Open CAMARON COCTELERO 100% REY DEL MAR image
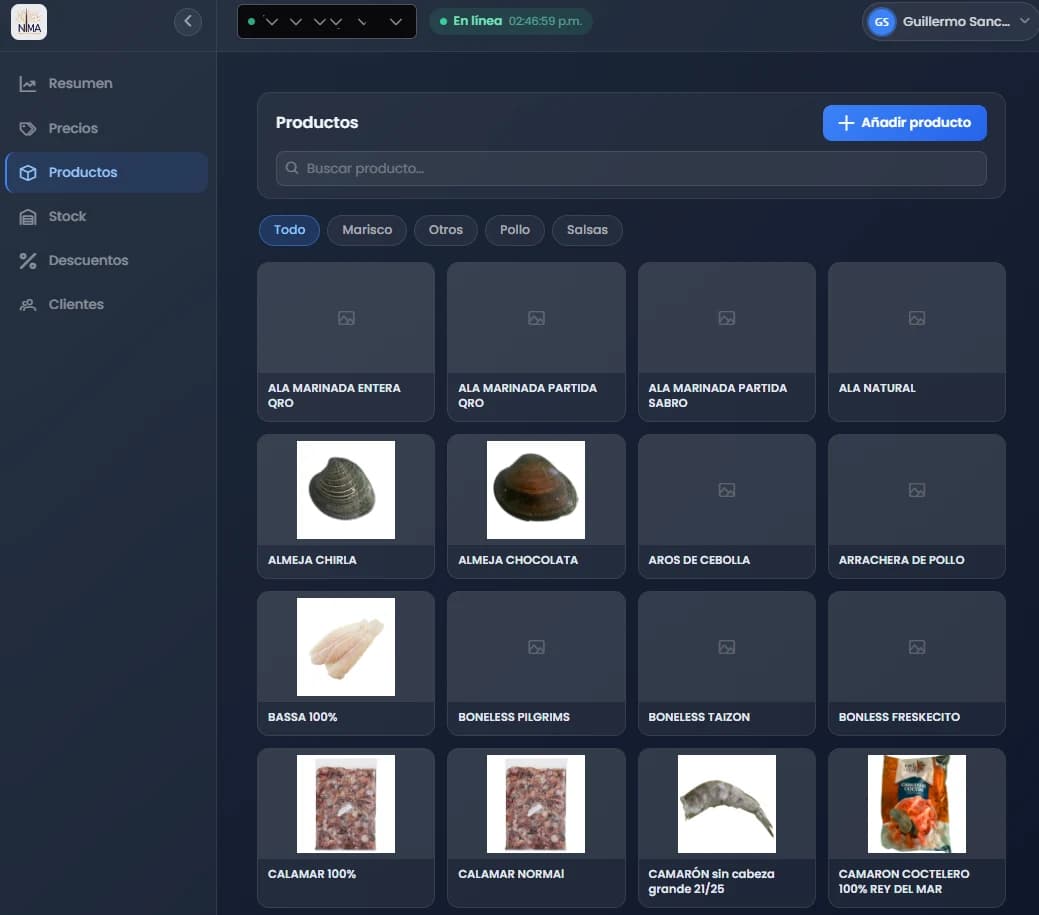Image resolution: width=1039 pixels, height=915 pixels. click(917, 804)
